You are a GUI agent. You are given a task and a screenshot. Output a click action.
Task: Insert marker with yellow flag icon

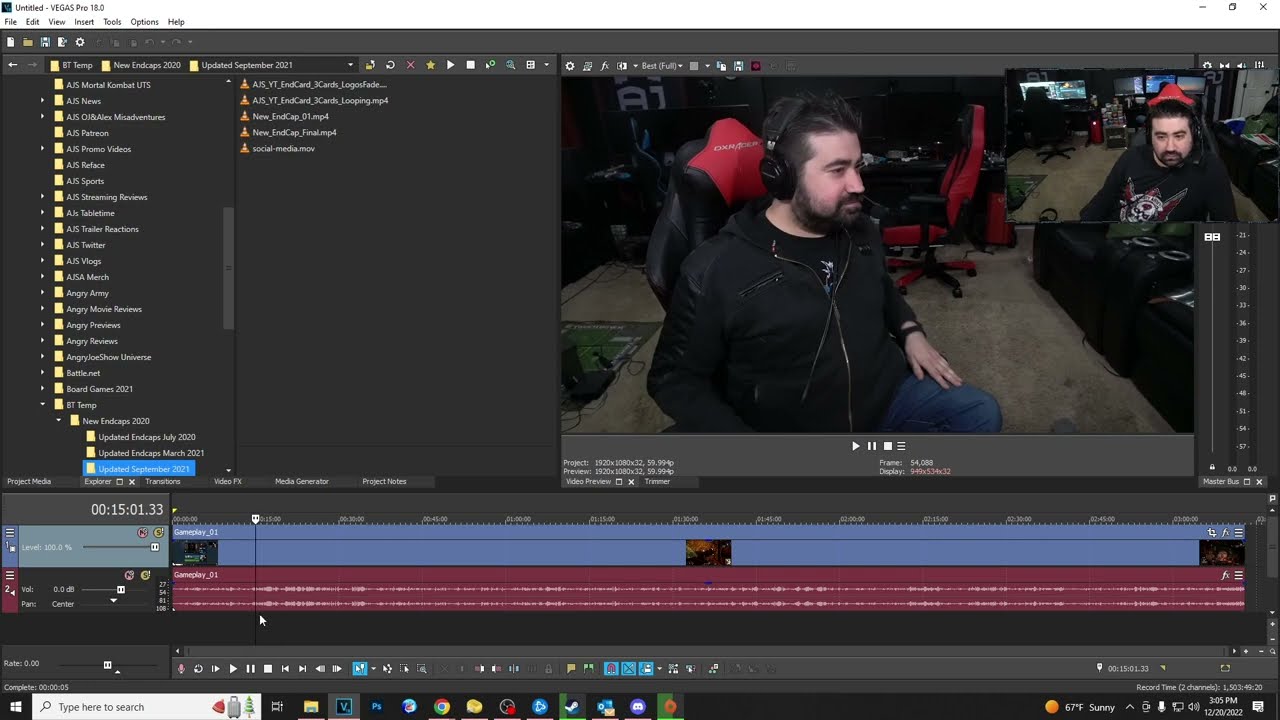[x=571, y=669]
